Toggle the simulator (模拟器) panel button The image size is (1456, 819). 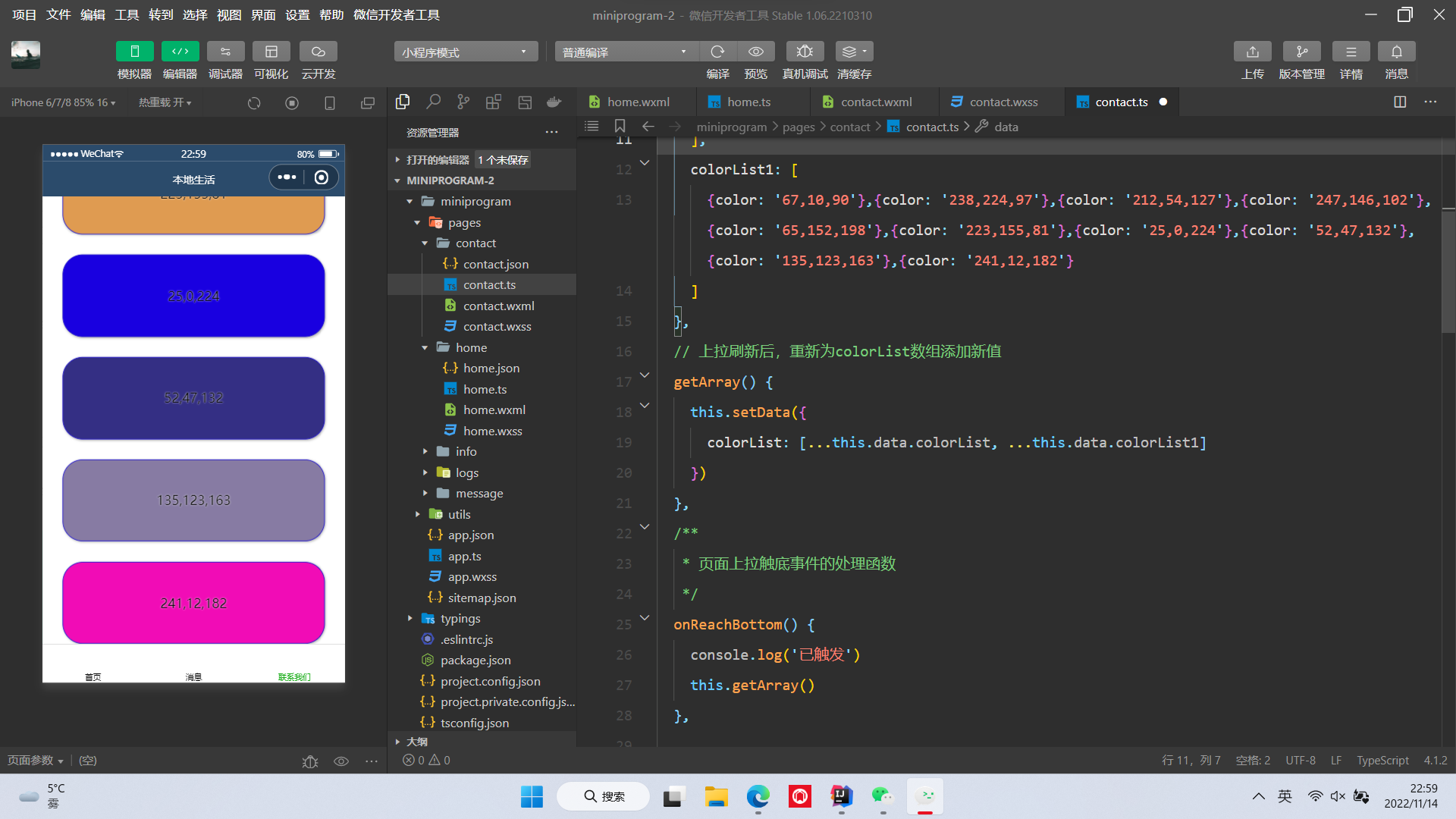click(x=134, y=52)
